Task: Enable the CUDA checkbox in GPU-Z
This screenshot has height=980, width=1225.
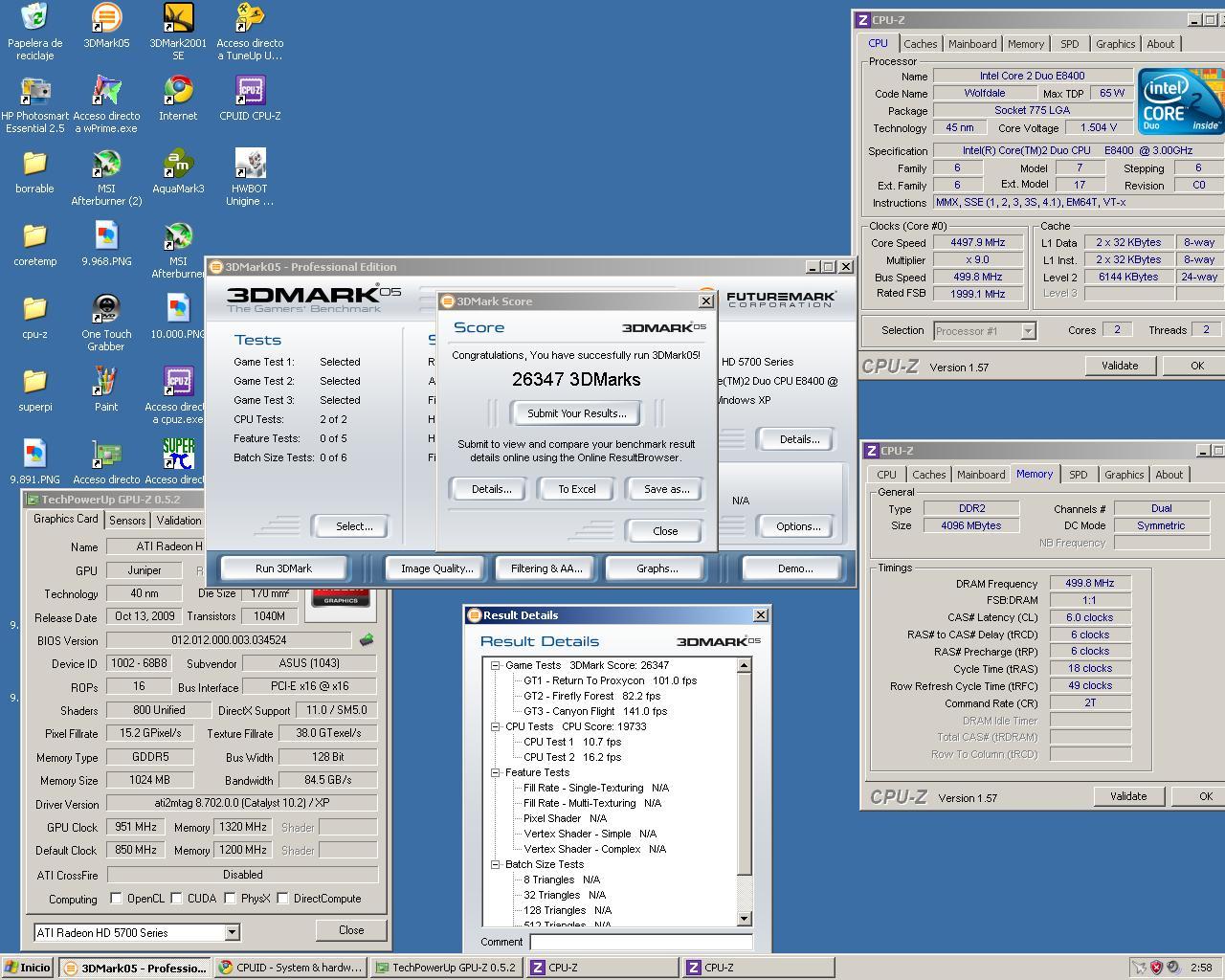Action: coord(176,899)
